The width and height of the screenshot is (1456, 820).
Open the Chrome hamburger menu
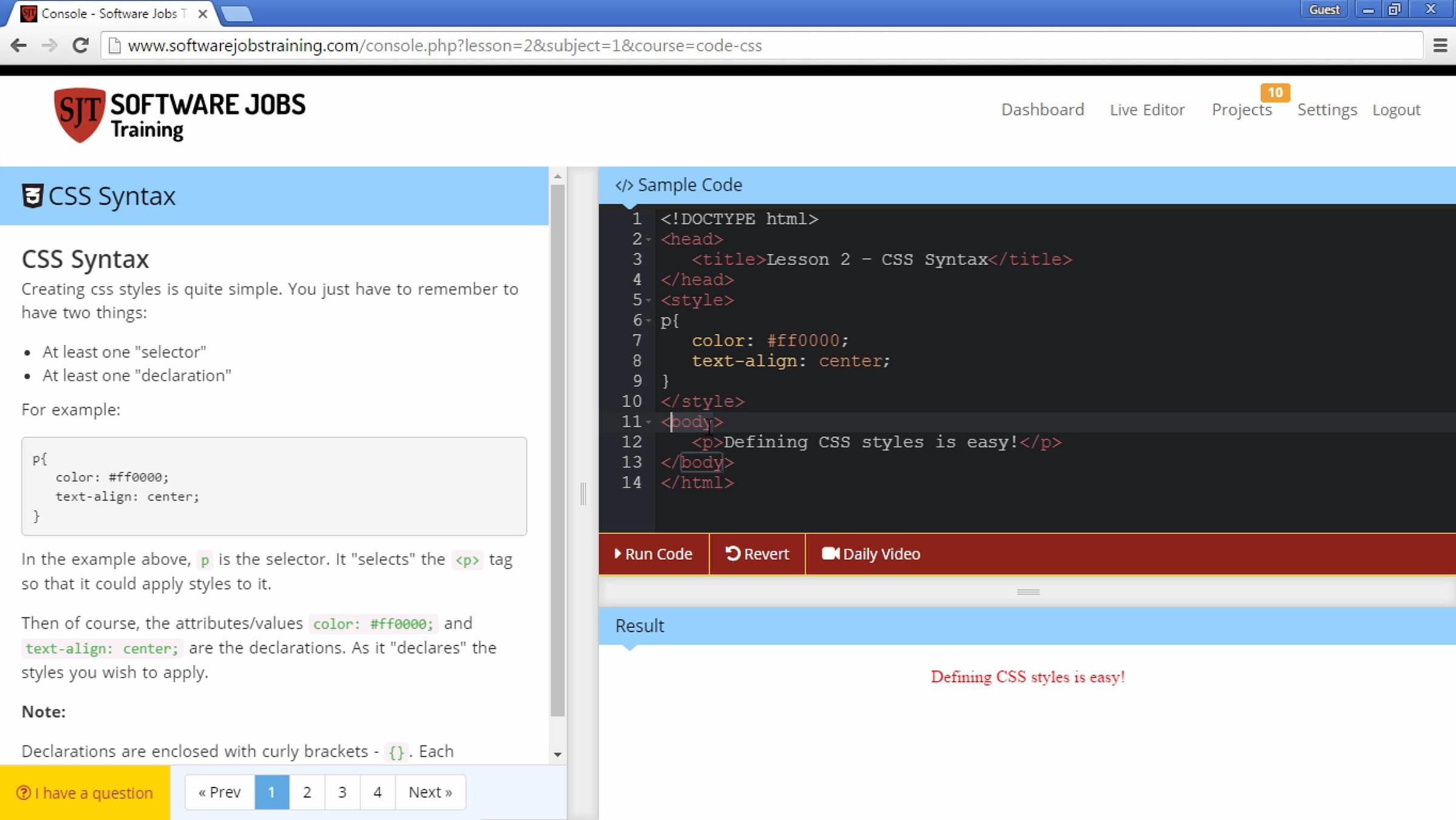pos(1440,46)
